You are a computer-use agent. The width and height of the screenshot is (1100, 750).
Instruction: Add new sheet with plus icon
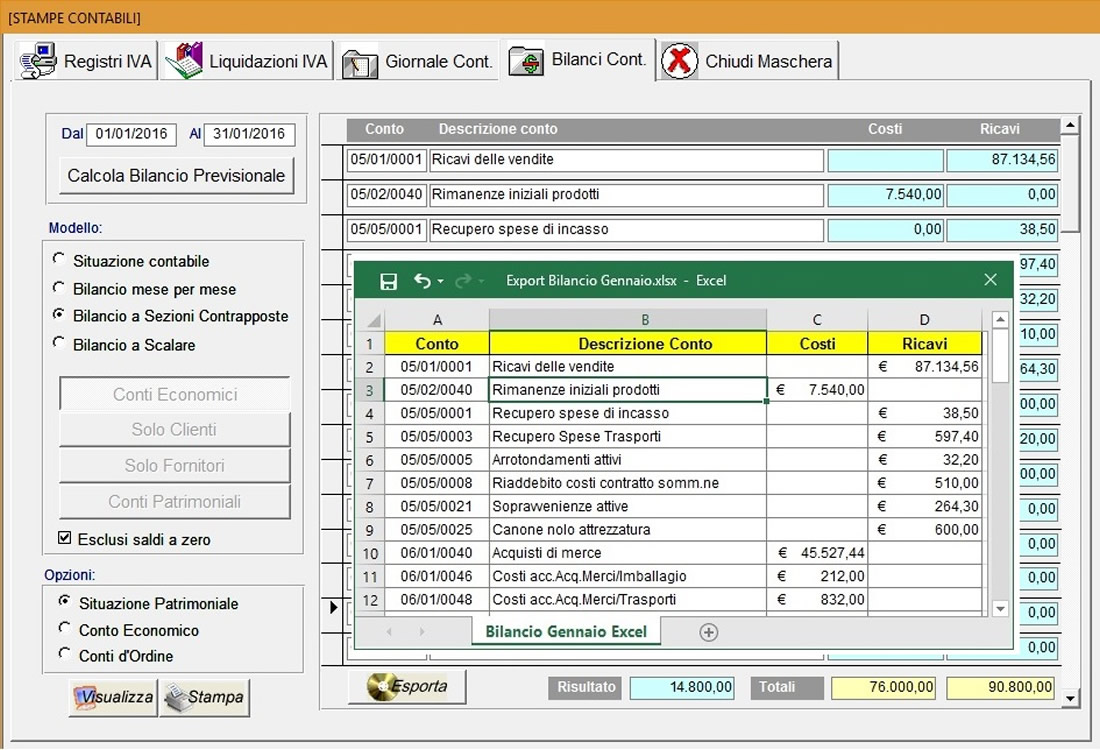point(709,632)
